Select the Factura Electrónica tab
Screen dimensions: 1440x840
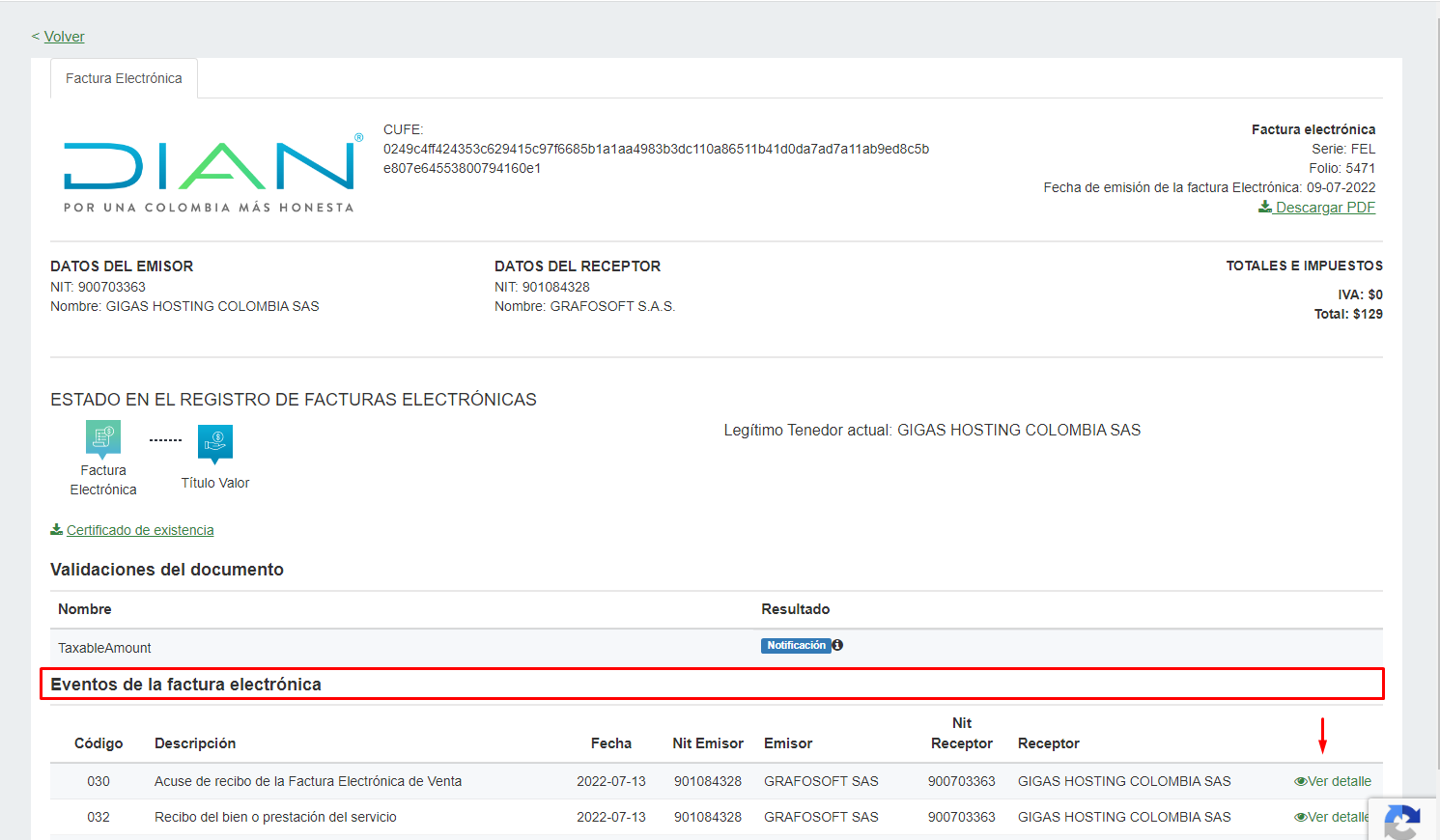tap(124, 78)
